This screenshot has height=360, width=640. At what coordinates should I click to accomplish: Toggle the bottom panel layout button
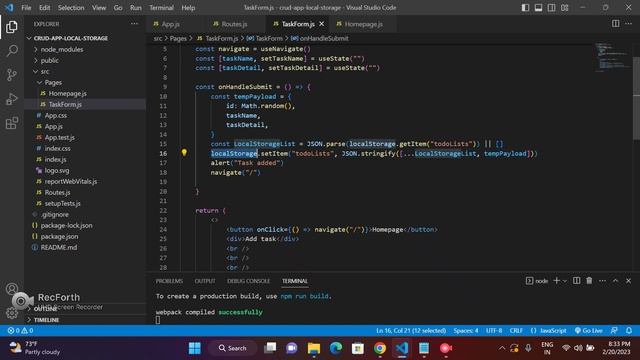538,8
